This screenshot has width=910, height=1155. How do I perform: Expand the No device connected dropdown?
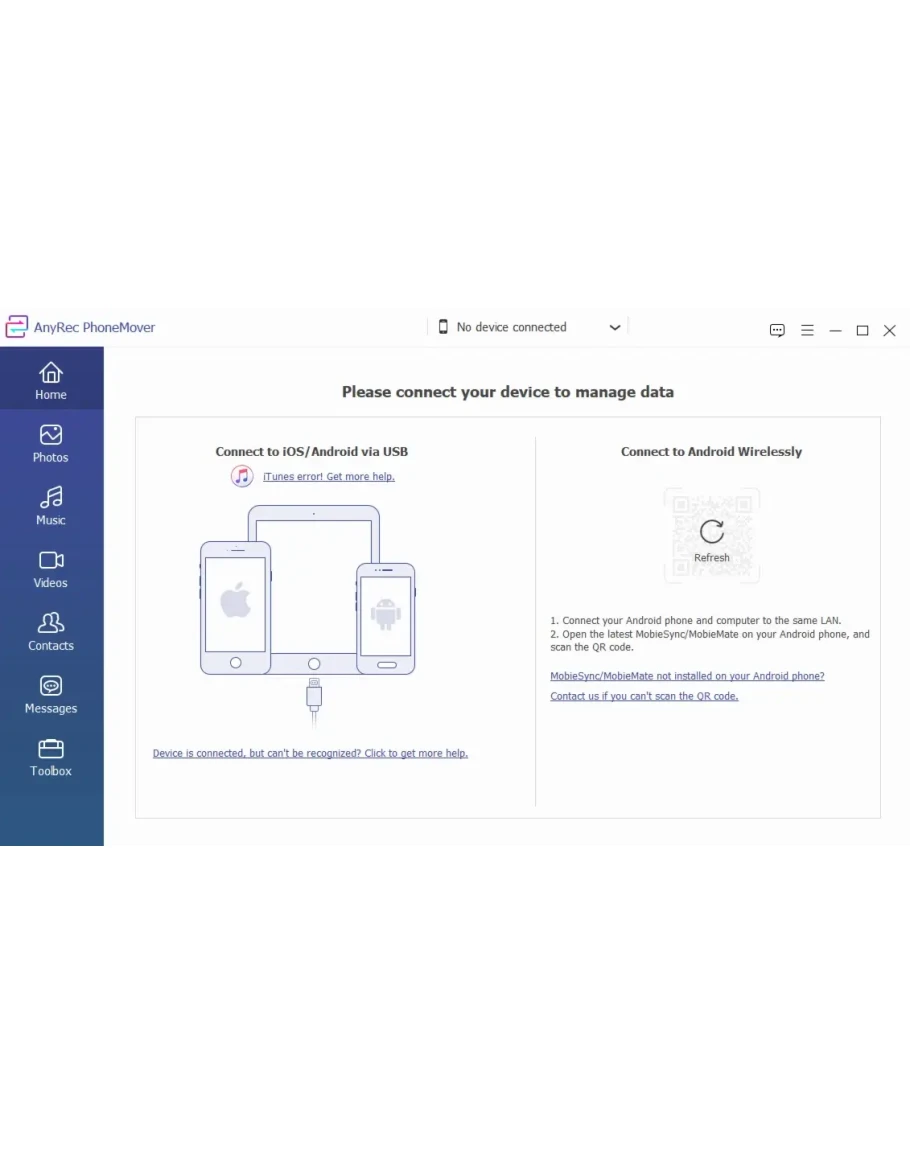[x=511, y=327]
